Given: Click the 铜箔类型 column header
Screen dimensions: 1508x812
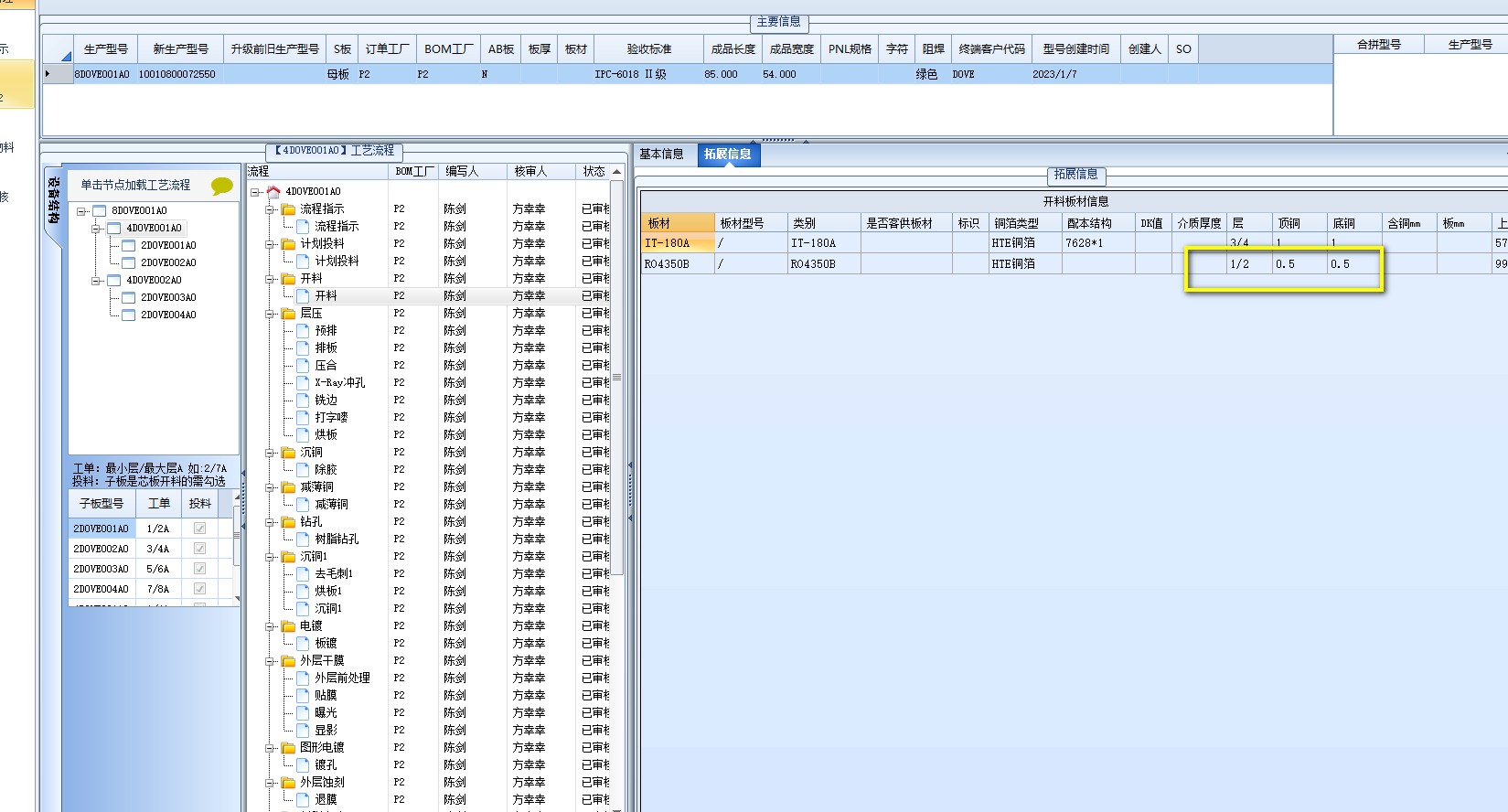Looking at the screenshot, I should (x=1025, y=223).
